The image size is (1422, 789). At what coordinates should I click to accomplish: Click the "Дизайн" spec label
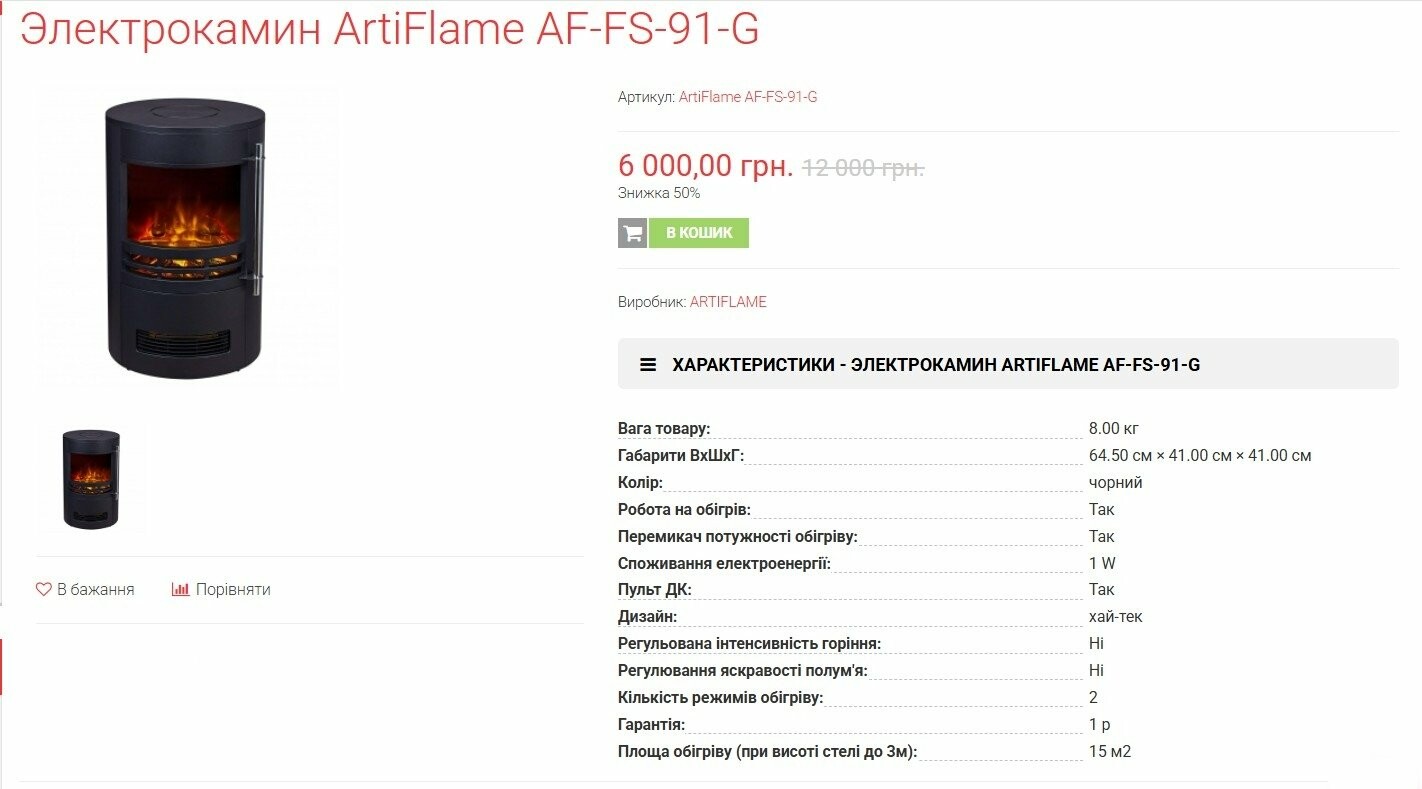tap(647, 617)
